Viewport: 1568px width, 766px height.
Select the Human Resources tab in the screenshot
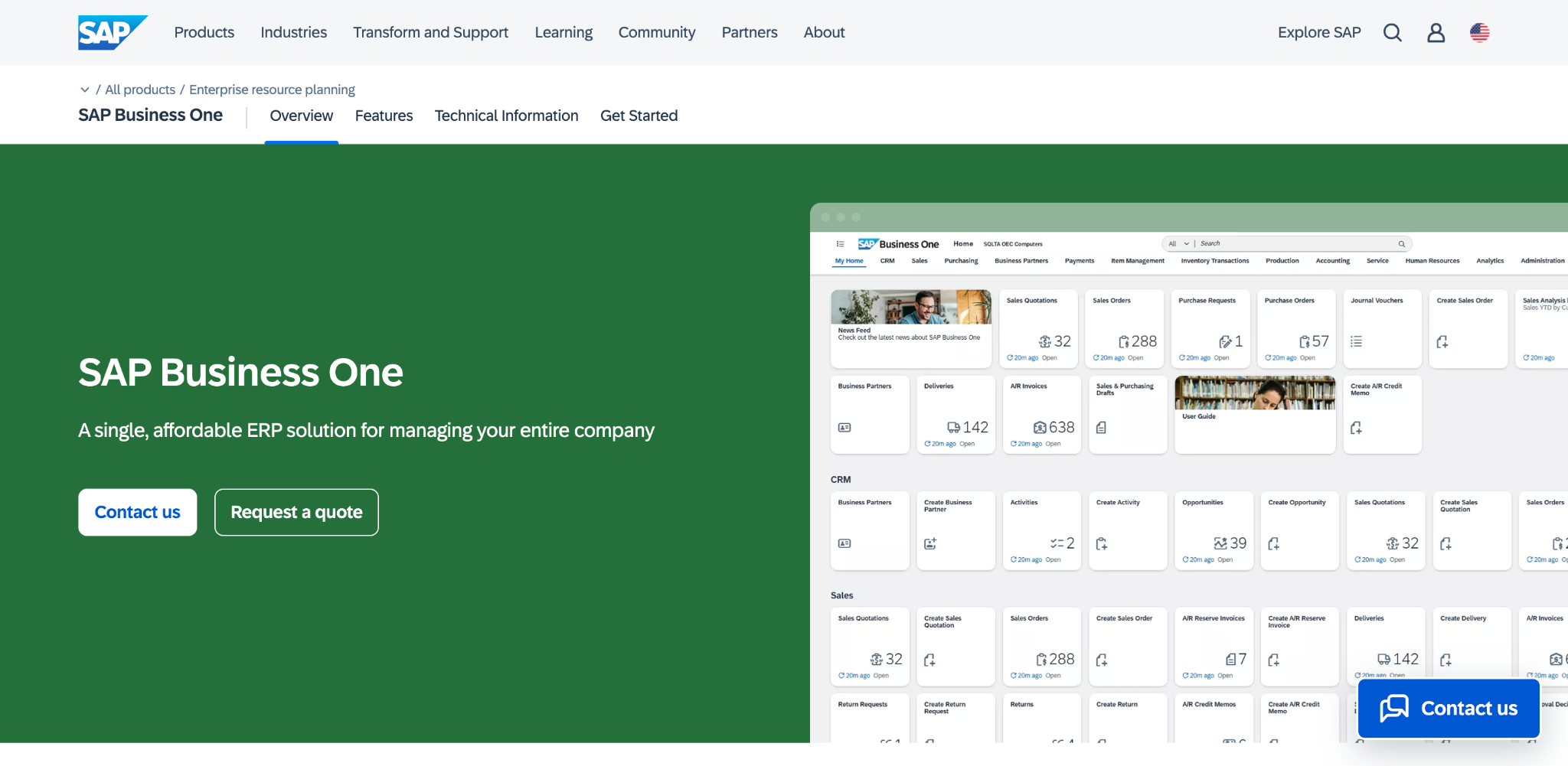point(1432,261)
